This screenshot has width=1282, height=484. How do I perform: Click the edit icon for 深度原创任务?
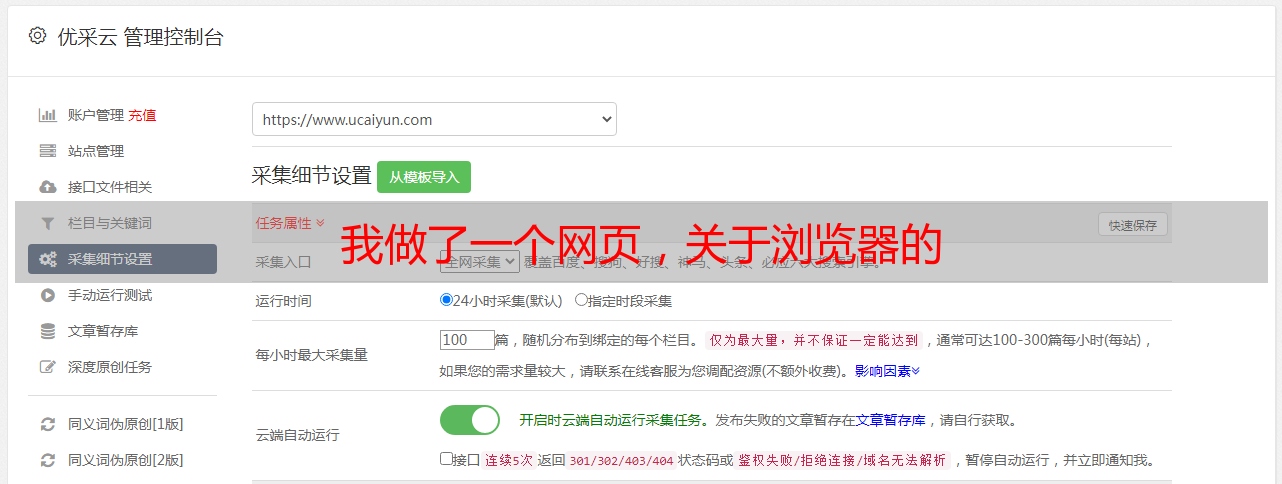pos(47,367)
